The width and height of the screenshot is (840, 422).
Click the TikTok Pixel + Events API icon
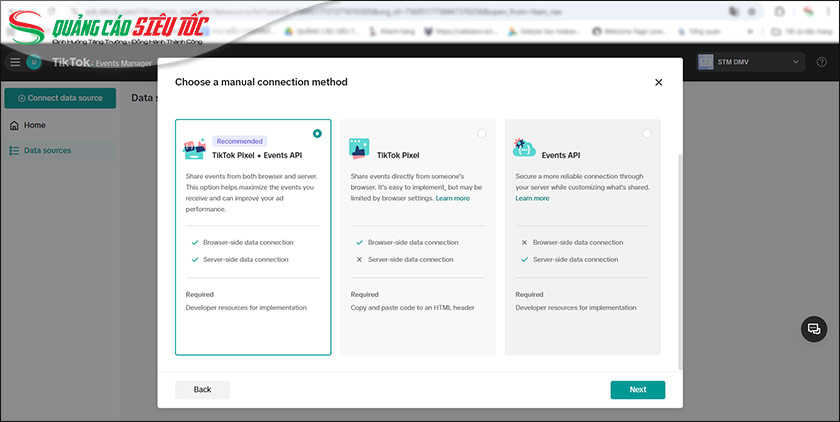[194, 149]
